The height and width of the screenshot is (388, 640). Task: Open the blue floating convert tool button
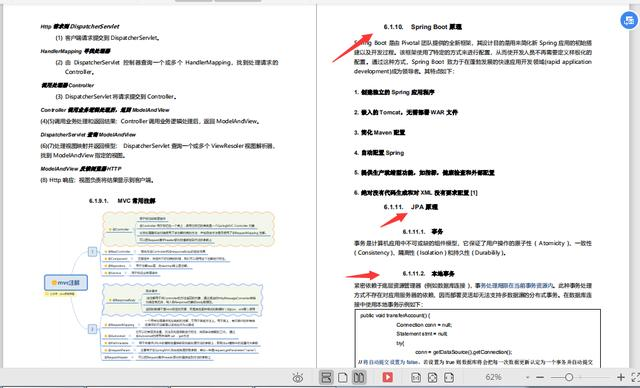point(629,20)
